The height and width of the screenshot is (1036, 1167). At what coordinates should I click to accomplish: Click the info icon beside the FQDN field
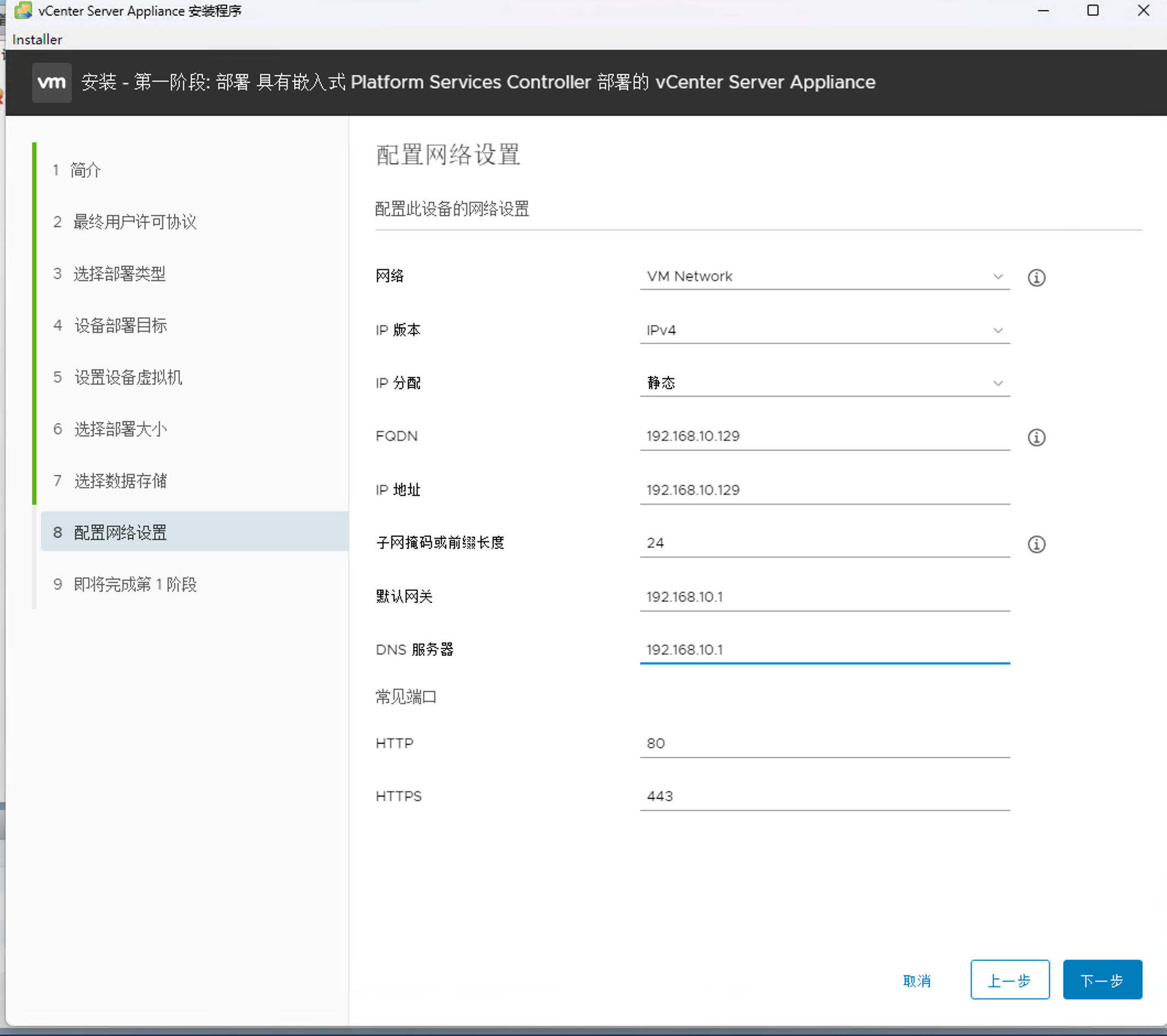(1036, 438)
